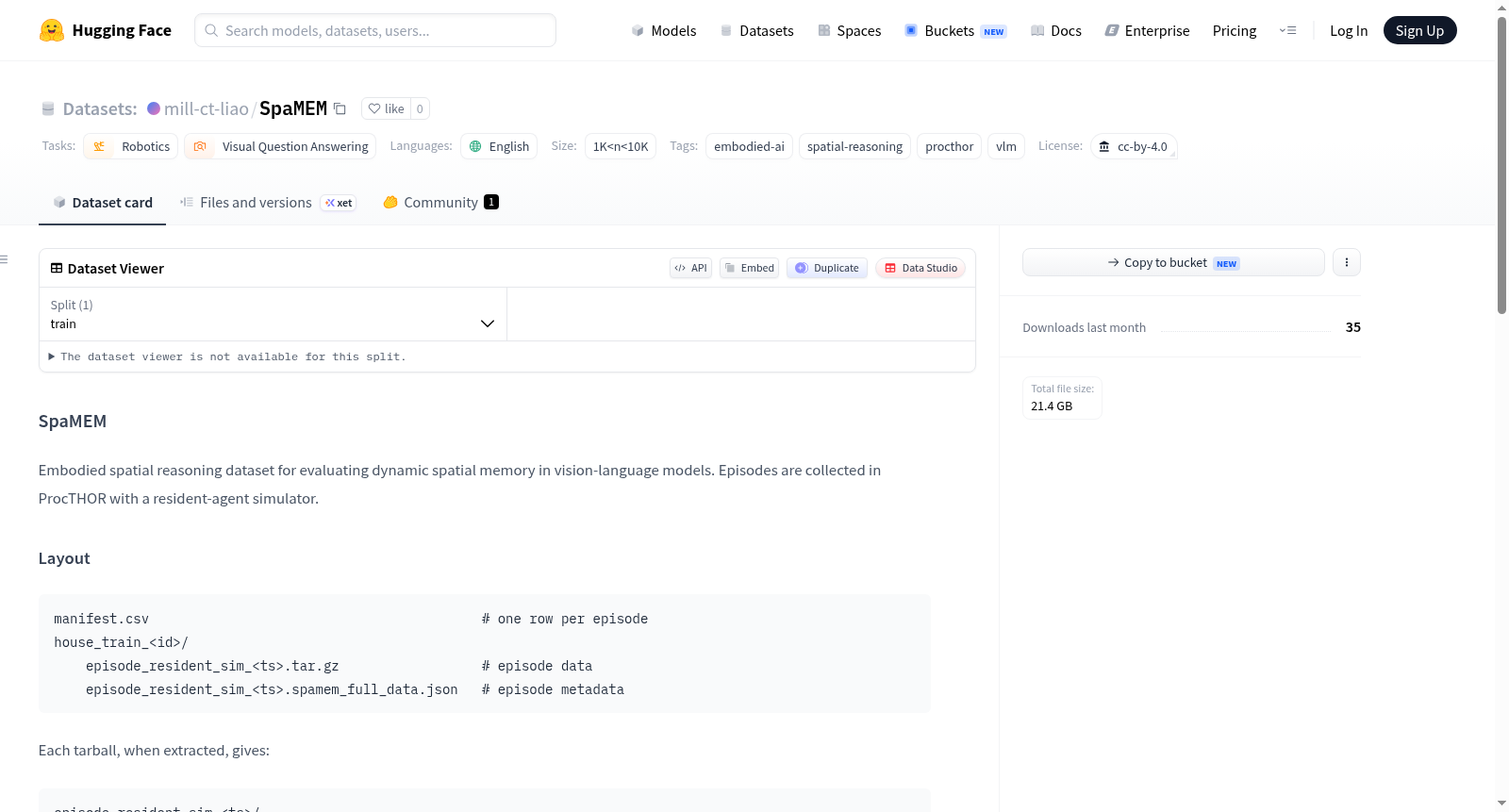
Task: Click Copy to bucket button
Action: point(1173,262)
